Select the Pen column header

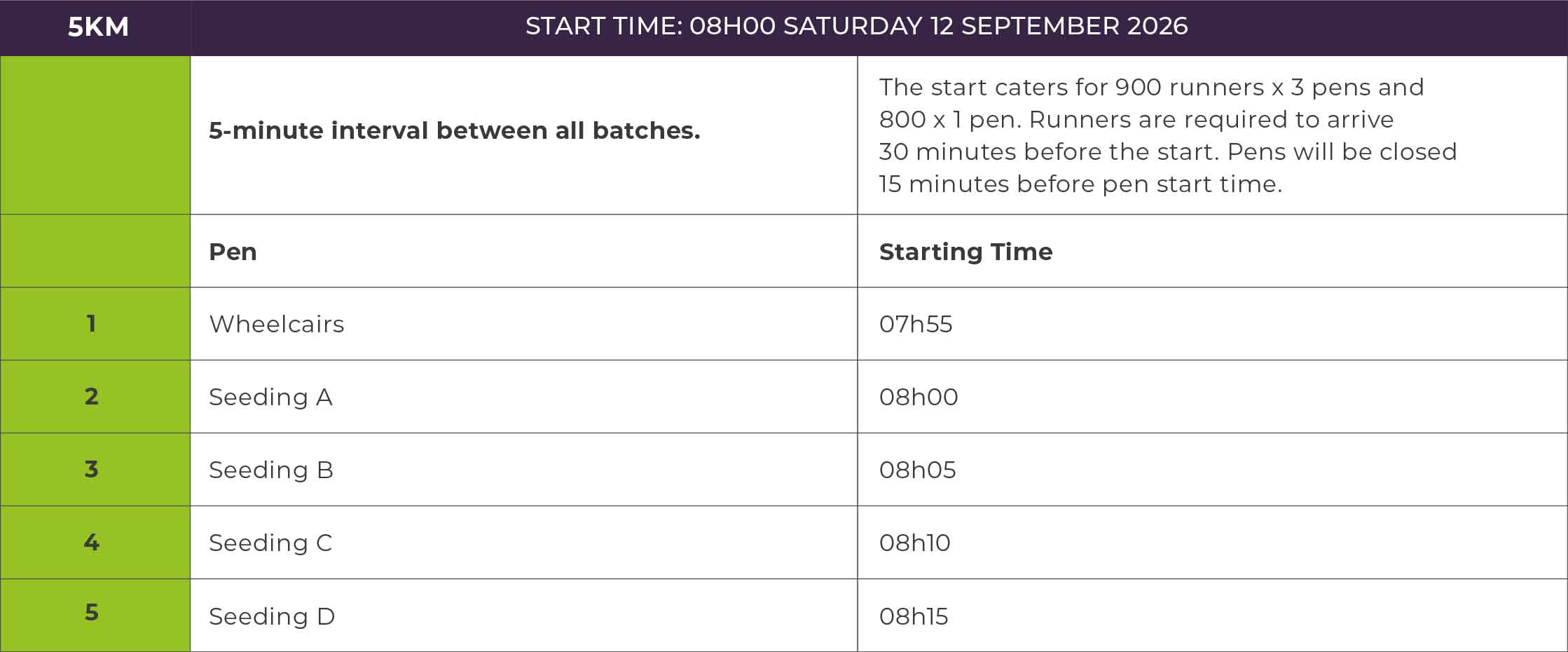tap(233, 252)
